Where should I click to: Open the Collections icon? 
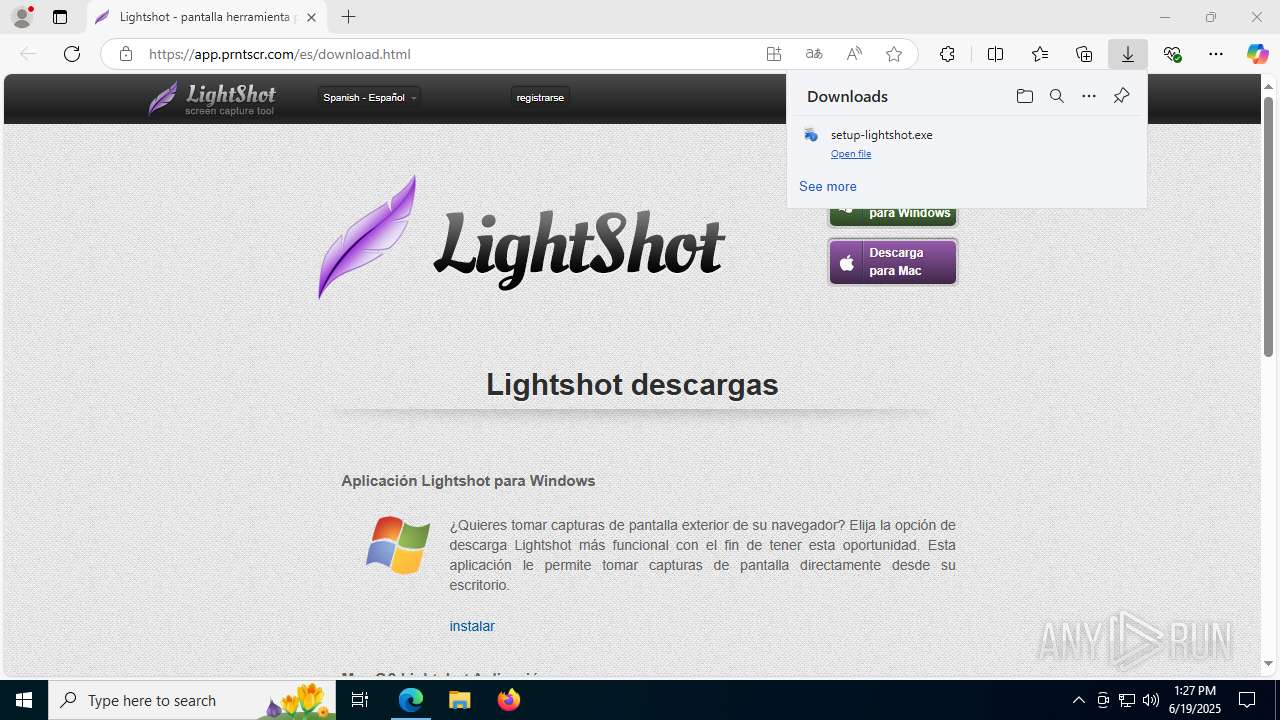(x=1084, y=54)
